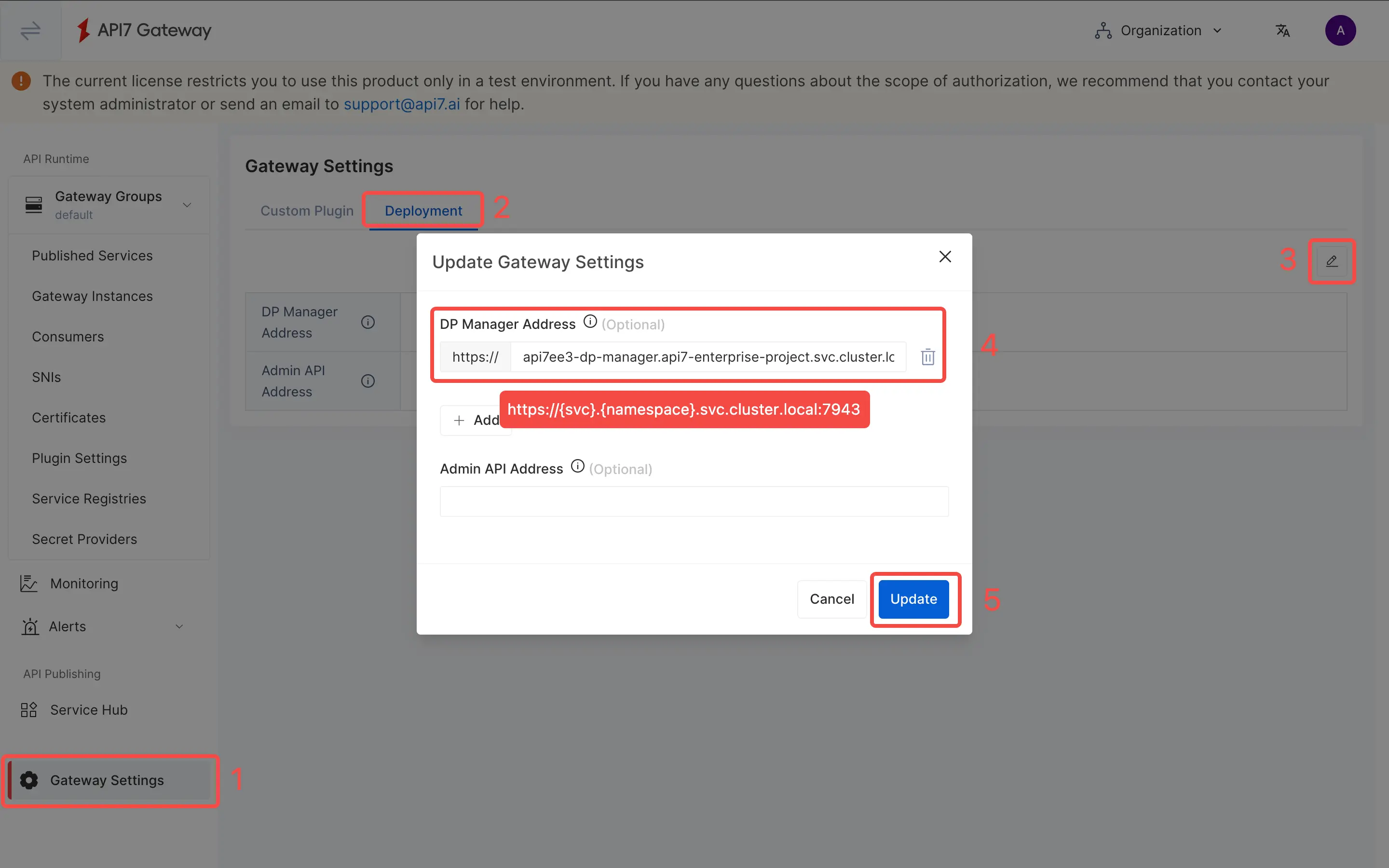The image size is (1389, 868).
Task: Click inside the Admin API Address input field
Action: tap(694, 501)
